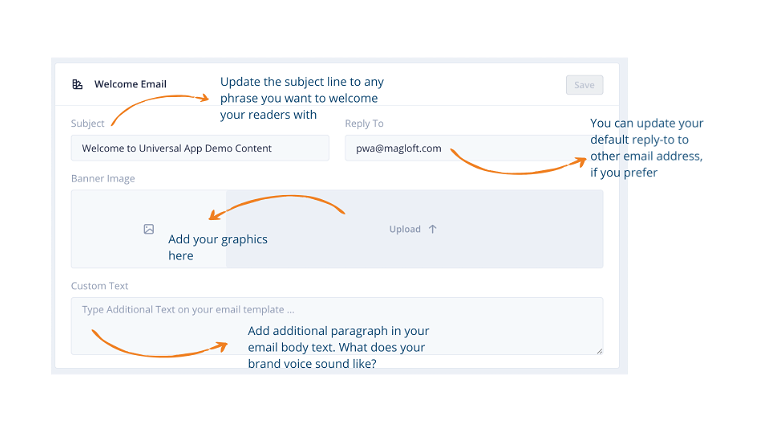Click the Welcome Email header icon
This screenshot has height=432, width=768.
77,84
